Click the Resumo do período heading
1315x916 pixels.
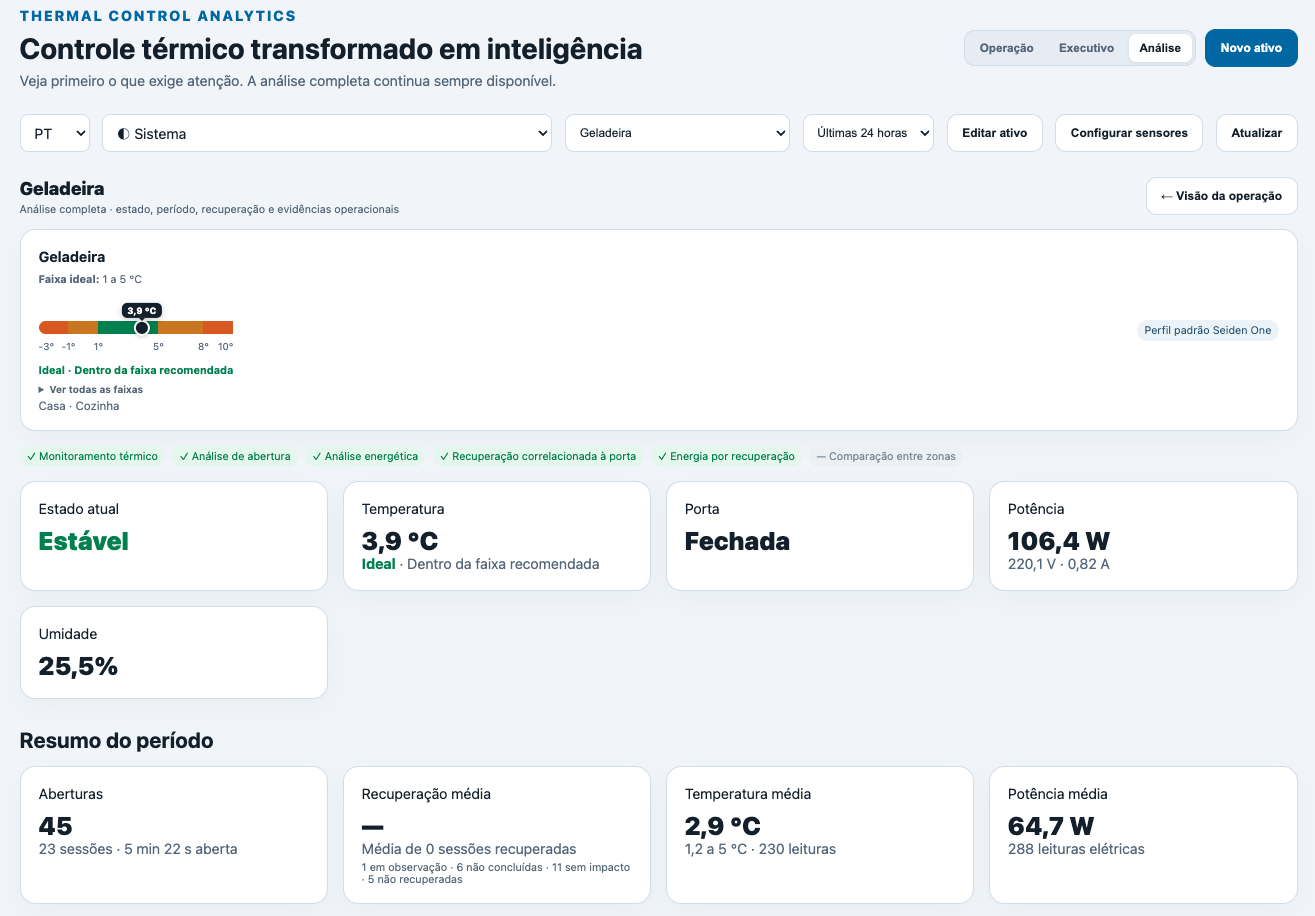pos(116,741)
